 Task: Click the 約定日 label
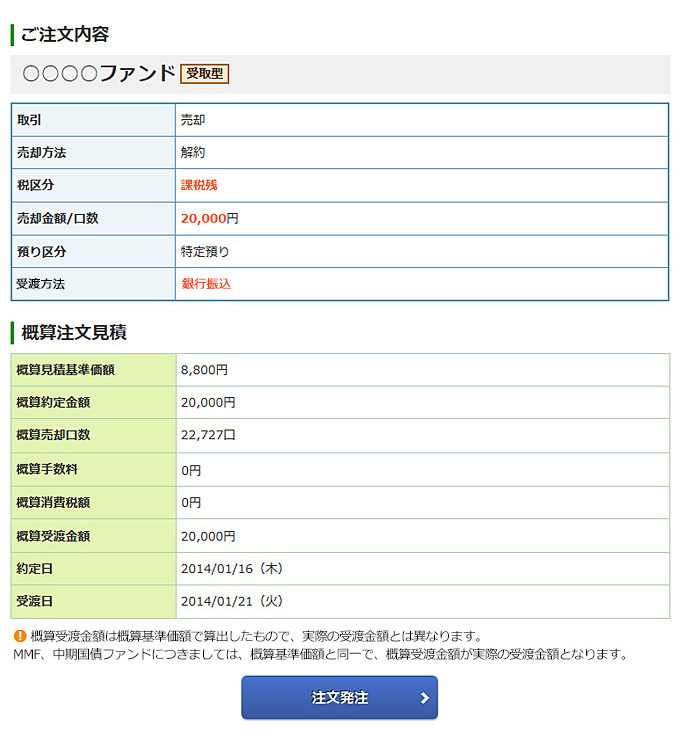coord(35,568)
